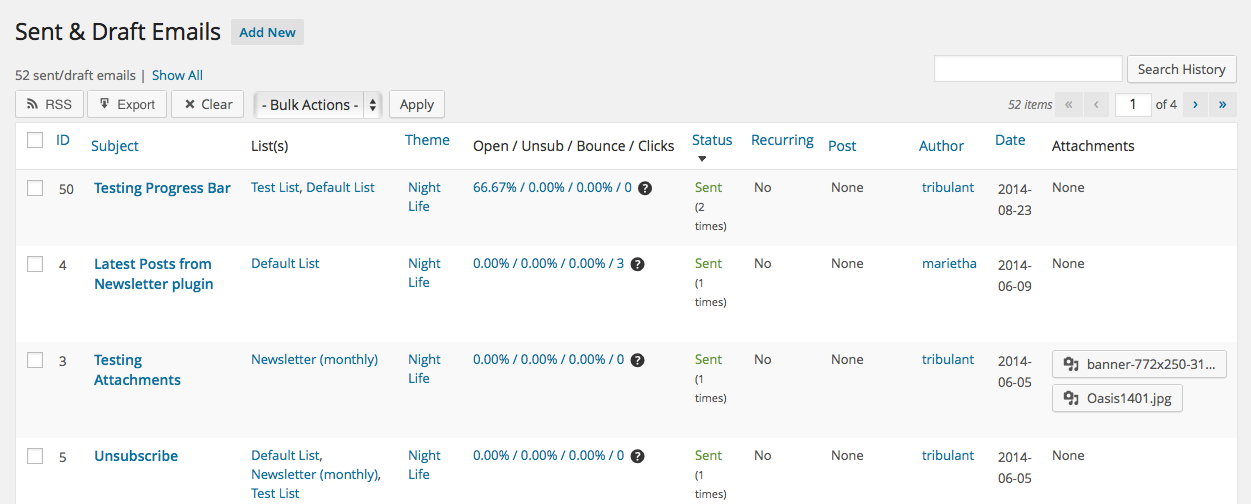Screen dimensions: 1251x504
Task: Select the Unsubscribe email row checkbox
Action: [x=35, y=456]
